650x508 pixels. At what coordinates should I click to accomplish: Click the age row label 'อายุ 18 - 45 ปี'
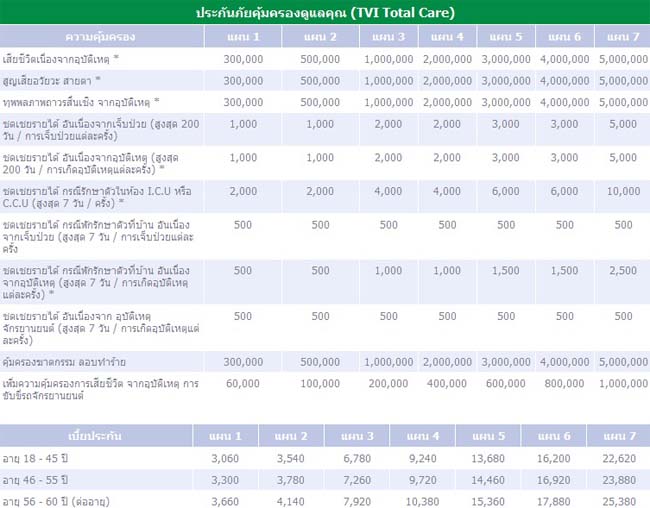35,459
